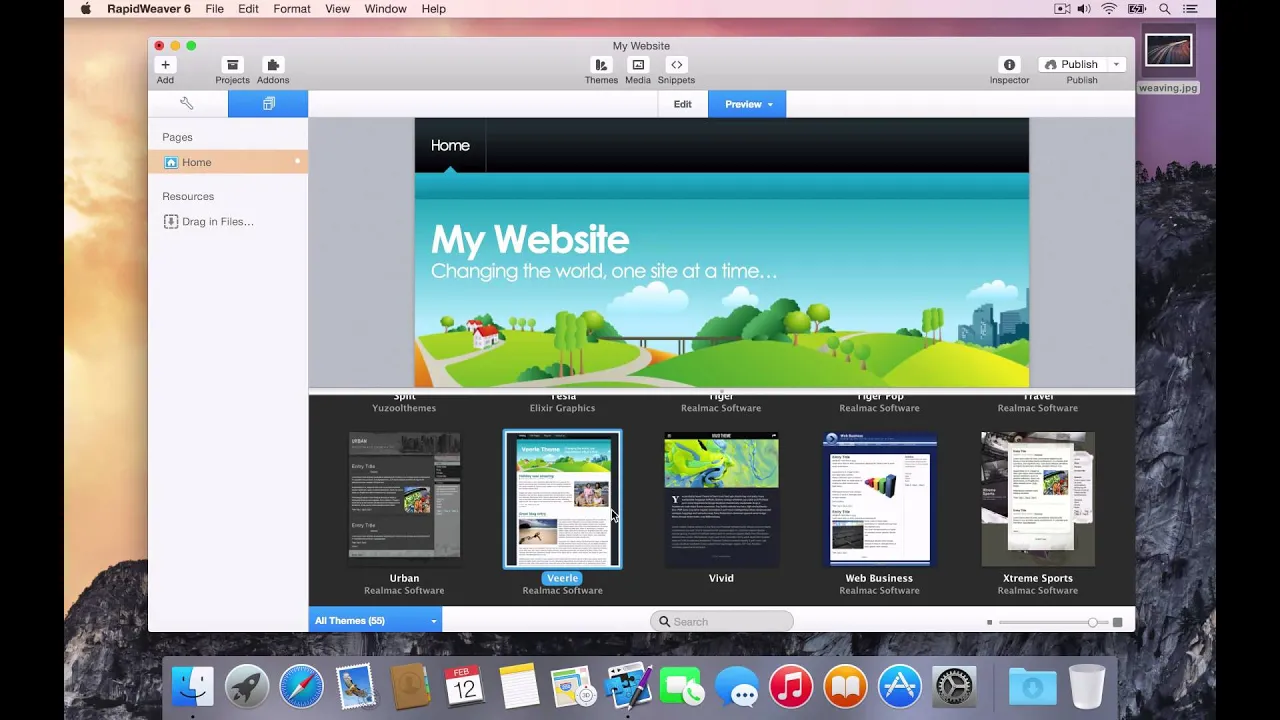Open Safari from the Dock
The width and height of the screenshot is (1280, 720).
tap(301, 687)
